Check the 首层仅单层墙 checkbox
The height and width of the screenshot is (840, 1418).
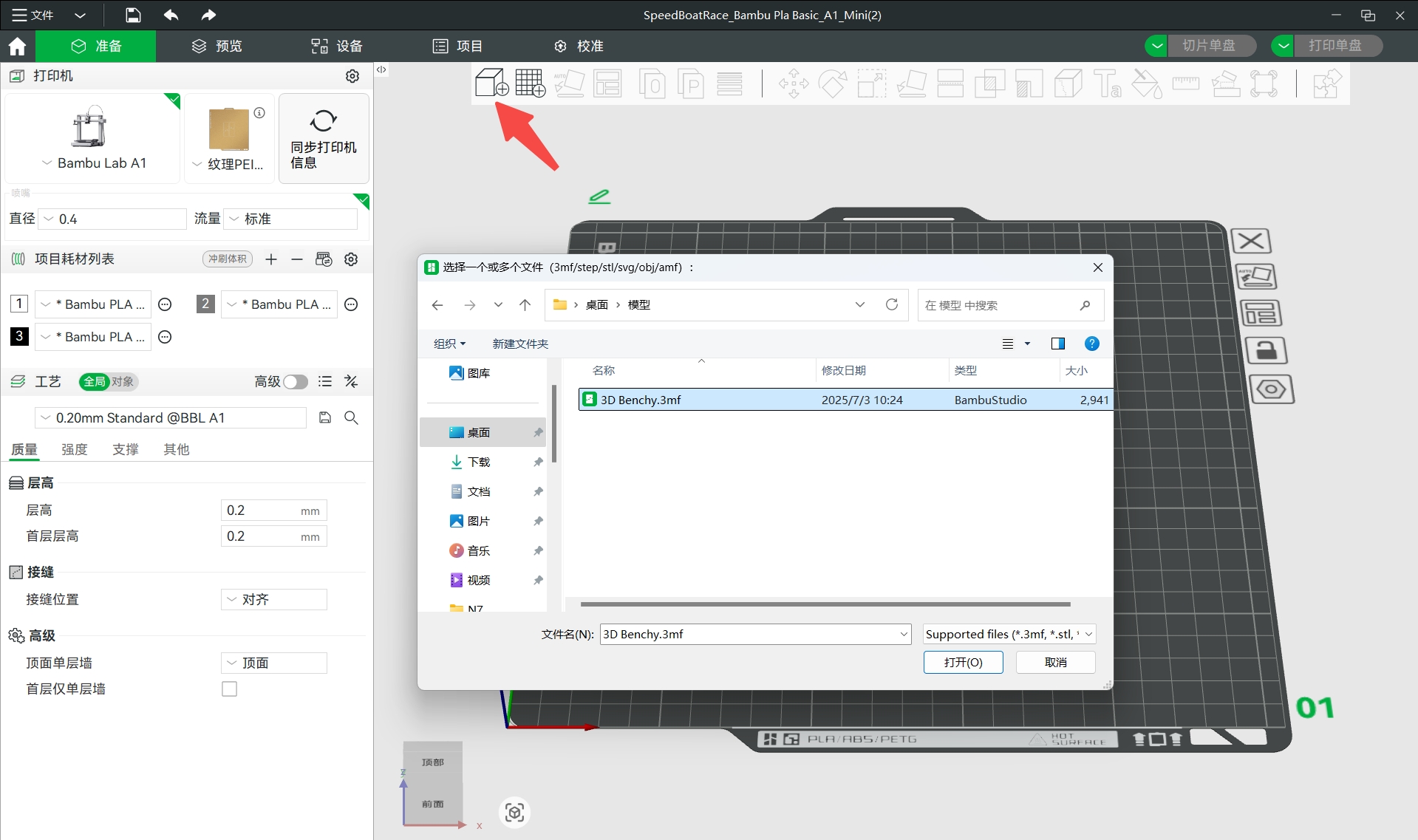230,689
